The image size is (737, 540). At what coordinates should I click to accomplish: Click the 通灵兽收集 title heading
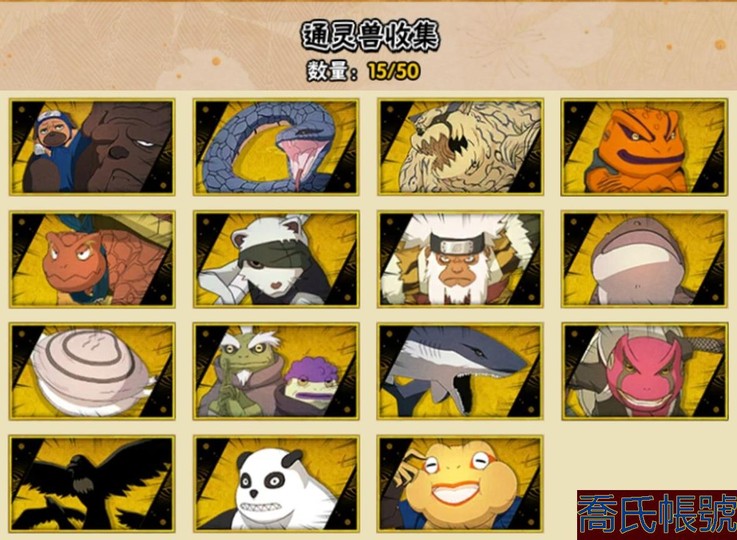click(x=370, y=36)
